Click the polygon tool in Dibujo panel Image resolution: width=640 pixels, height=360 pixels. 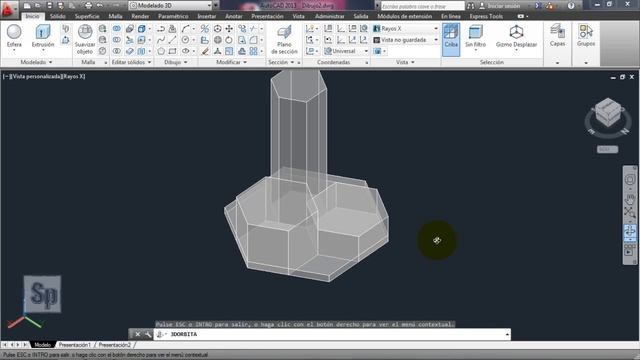coord(161,51)
